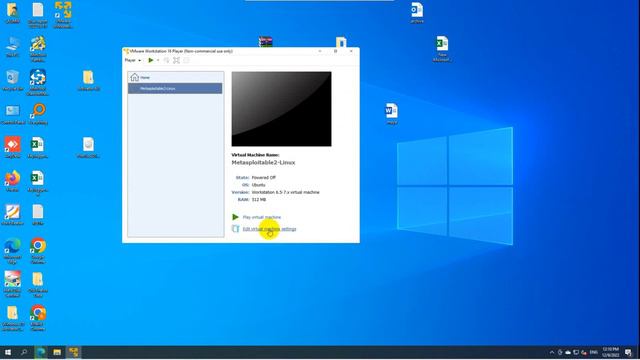Open Microsoft Edge from the taskbar
The width and height of the screenshot is (640, 360).
pos(40,352)
